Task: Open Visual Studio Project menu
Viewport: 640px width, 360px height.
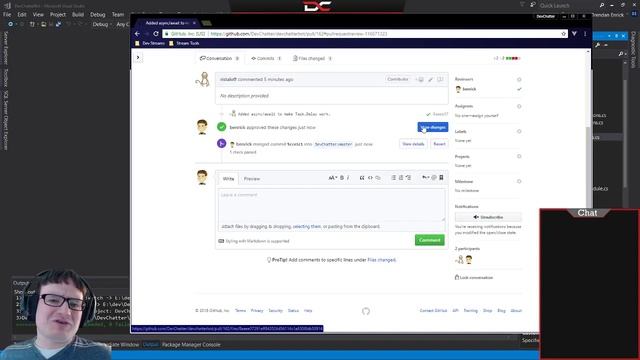Action: [58, 15]
